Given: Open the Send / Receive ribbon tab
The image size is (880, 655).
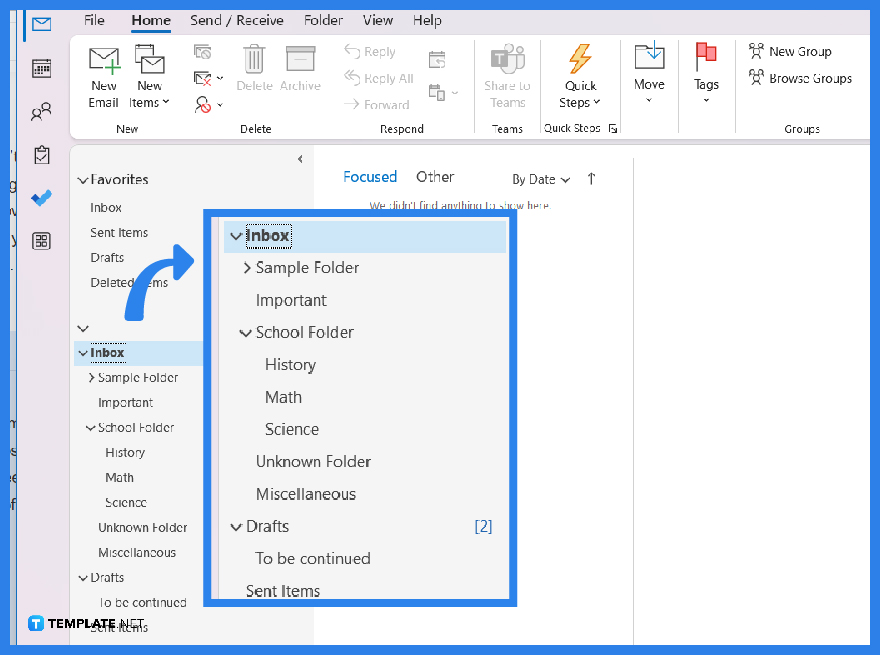Looking at the screenshot, I should point(237,20).
